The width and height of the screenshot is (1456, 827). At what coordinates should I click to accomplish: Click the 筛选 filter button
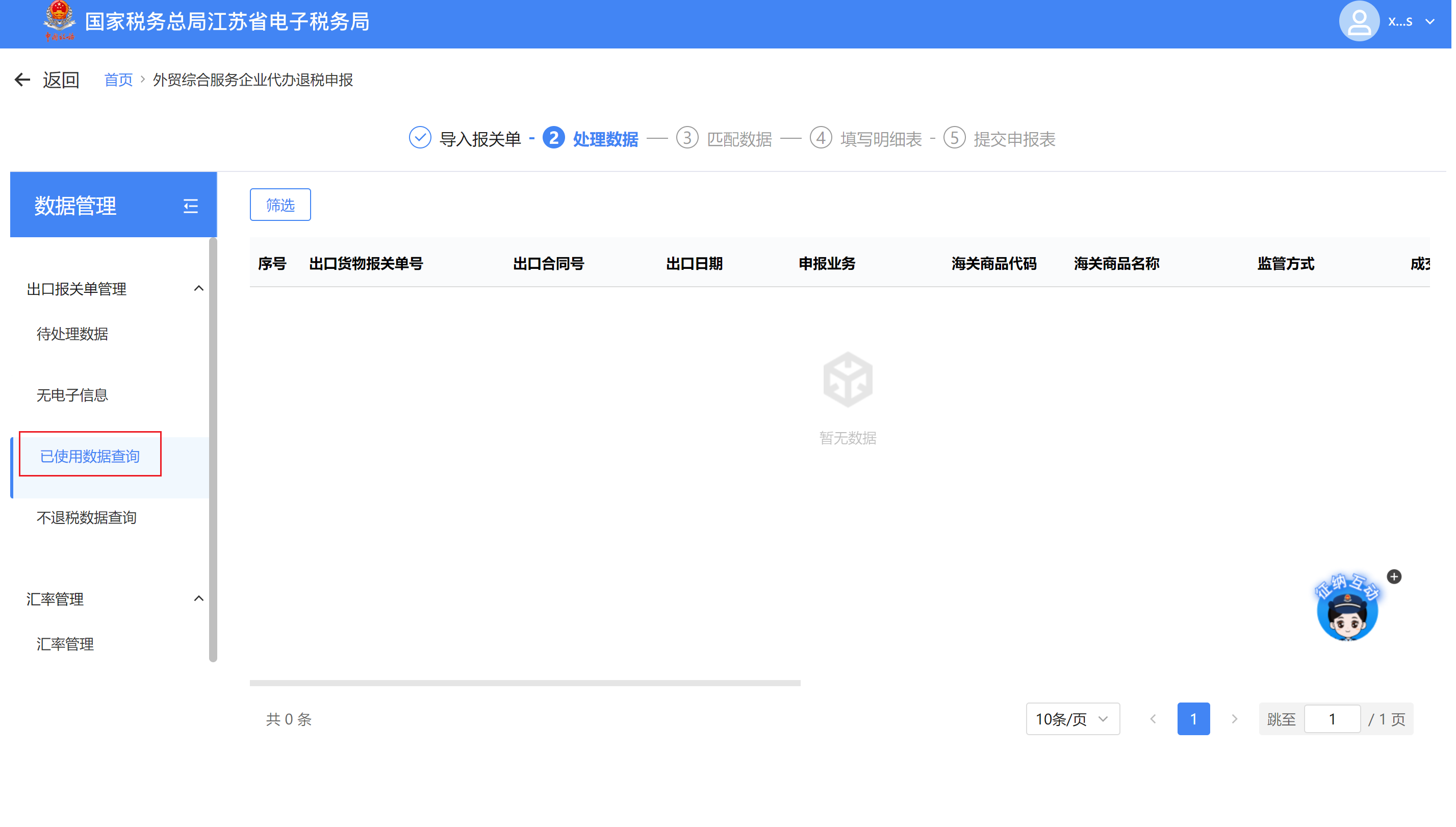click(x=281, y=205)
